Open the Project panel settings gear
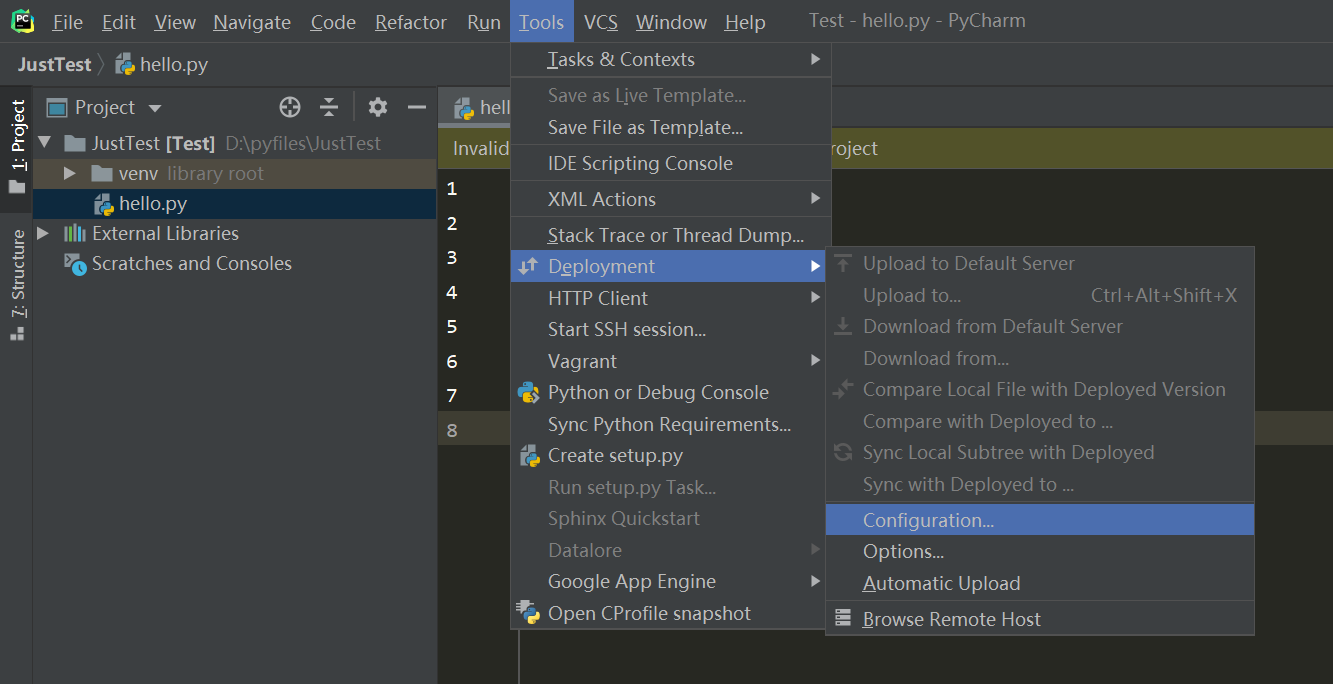Viewport: 1333px width, 684px height. pos(377,107)
